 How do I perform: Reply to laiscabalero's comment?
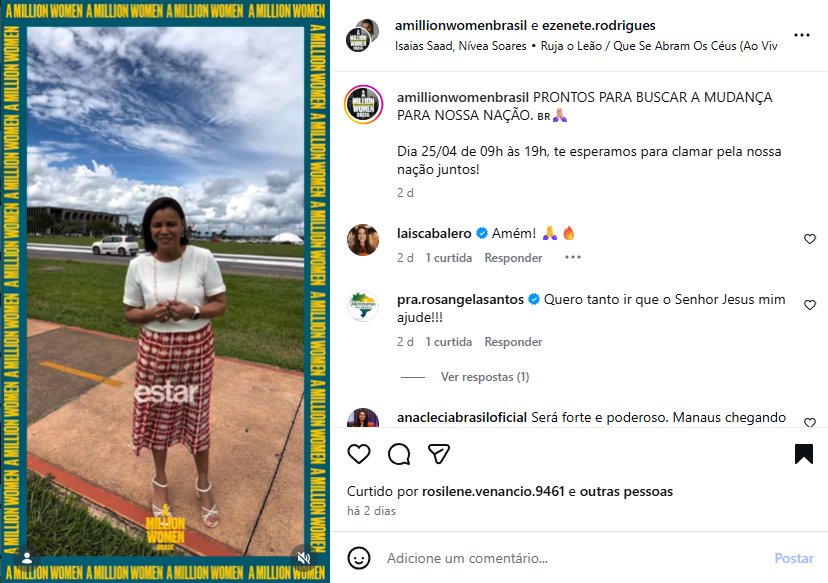513,258
